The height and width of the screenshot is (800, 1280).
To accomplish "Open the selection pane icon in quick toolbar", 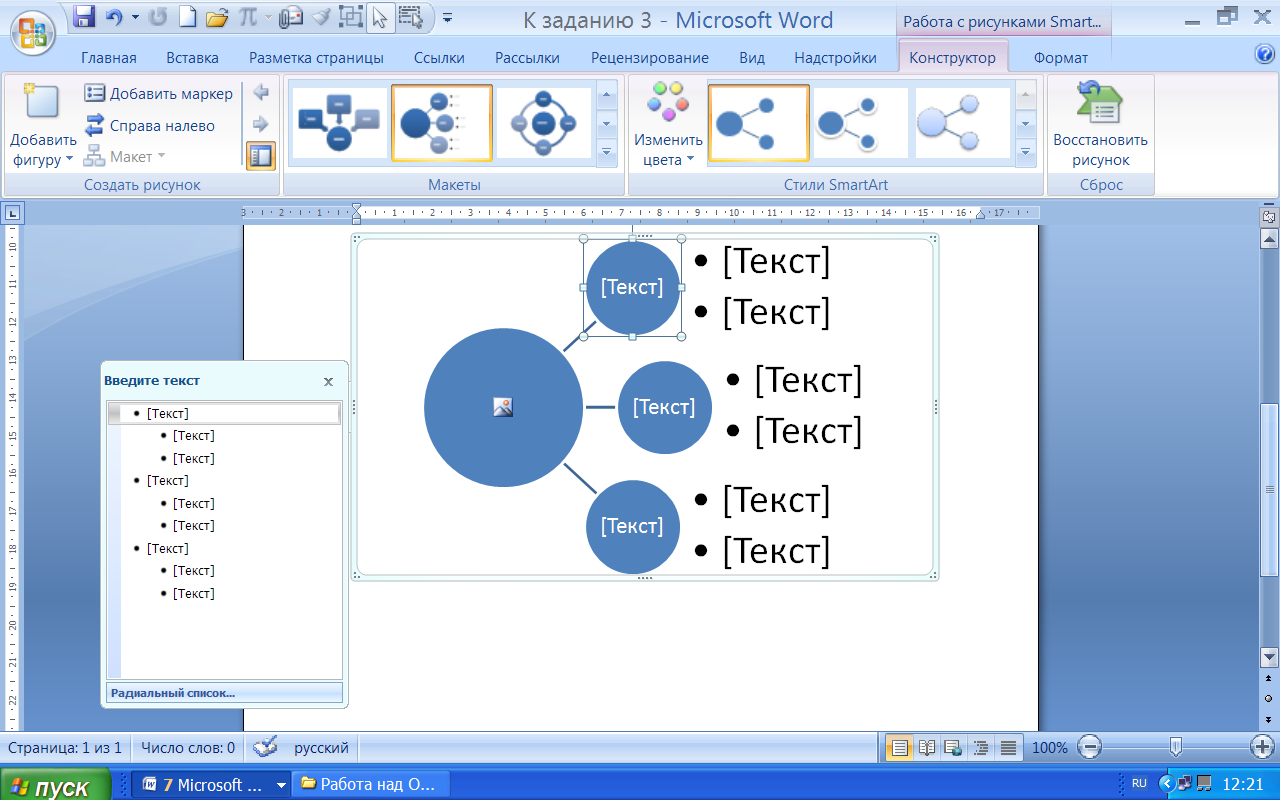I will 410,16.
